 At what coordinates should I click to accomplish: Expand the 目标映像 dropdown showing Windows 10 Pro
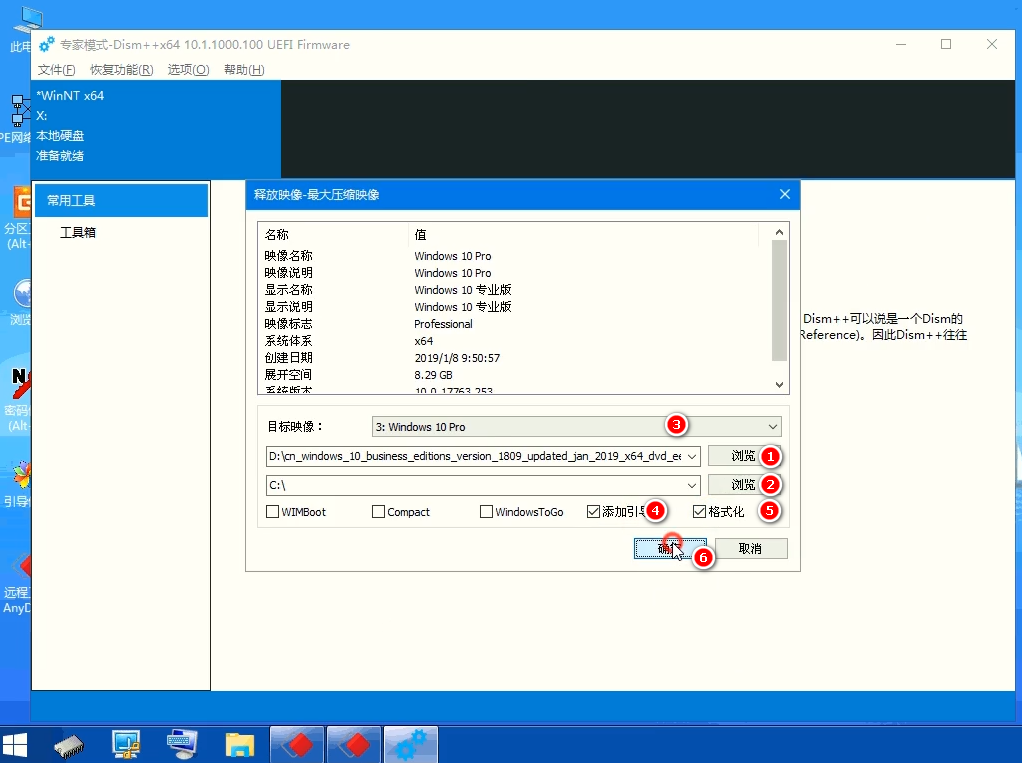tap(772, 427)
